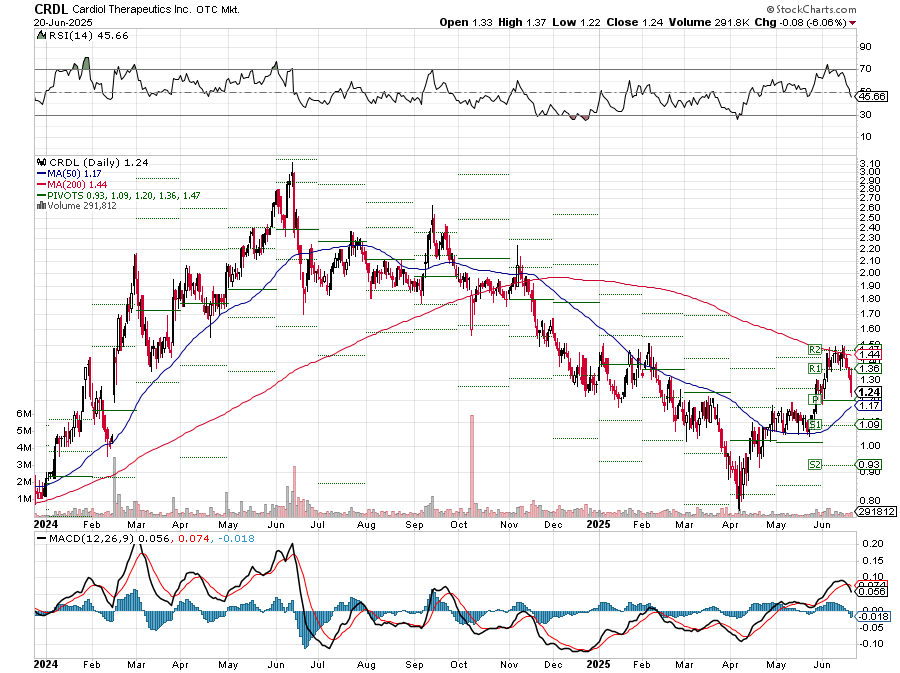Select the R1 pivot label box
The height and width of the screenshot is (673, 900).
tap(814, 368)
